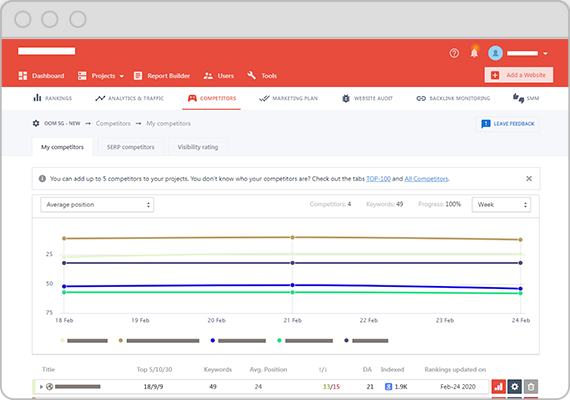The height and width of the screenshot is (400, 570).
Task: Click the Add a Website button
Action: [x=518, y=75]
